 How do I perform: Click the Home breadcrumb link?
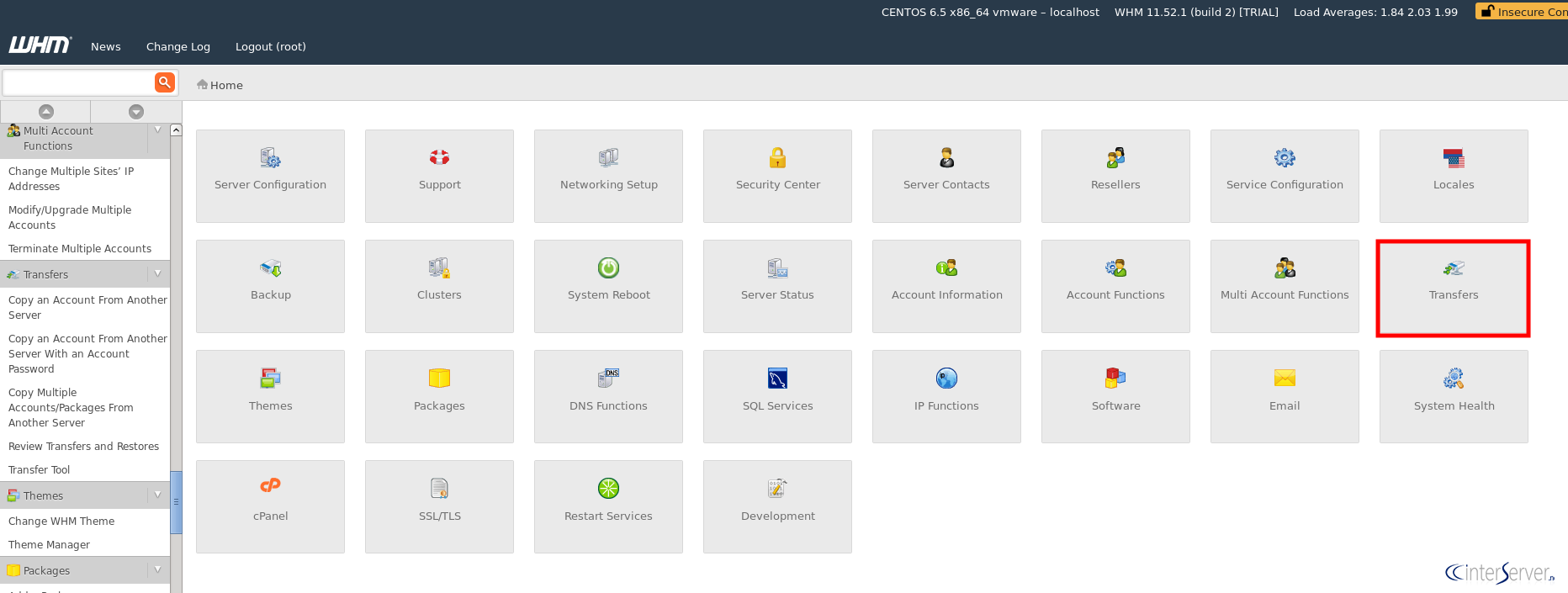[226, 85]
